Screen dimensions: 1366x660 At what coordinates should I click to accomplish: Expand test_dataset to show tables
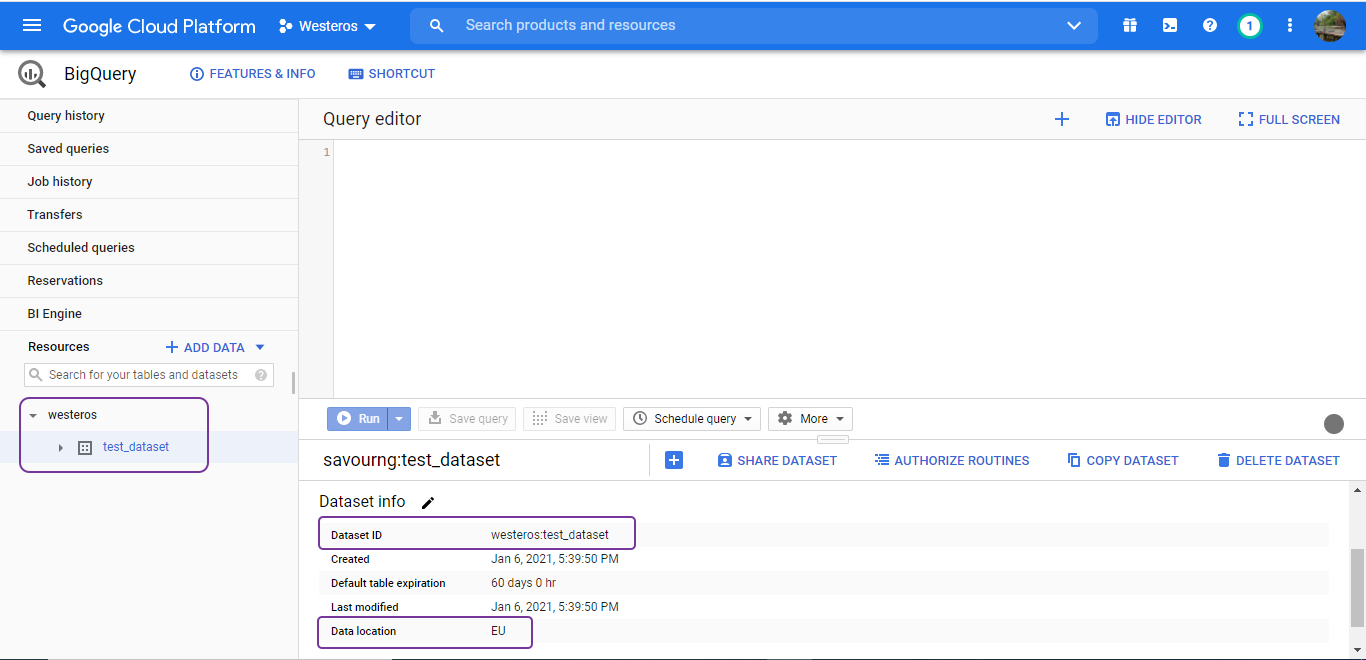(60, 447)
